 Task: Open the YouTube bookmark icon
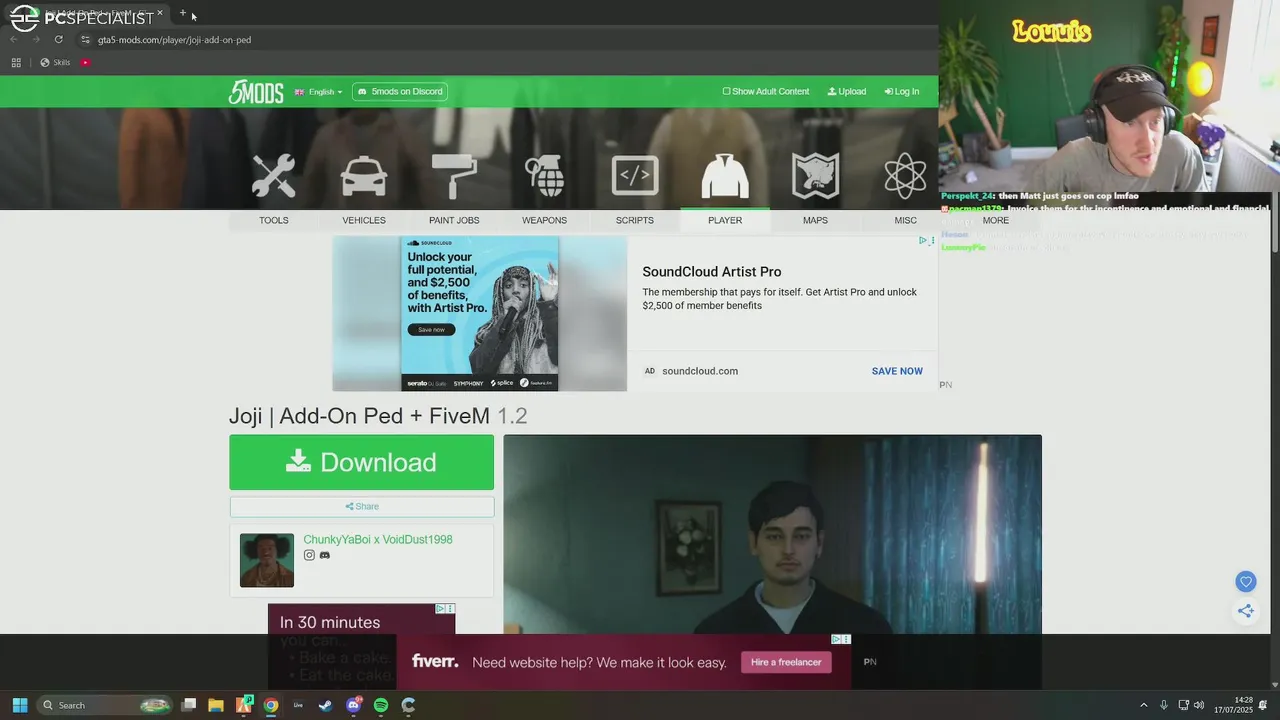(x=85, y=62)
